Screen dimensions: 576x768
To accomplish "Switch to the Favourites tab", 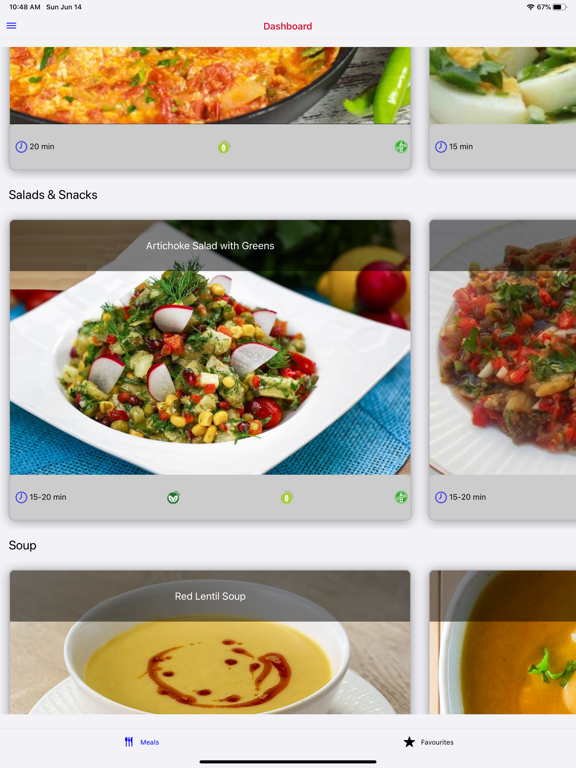I will pyautogui.click(x=429, y=742).
